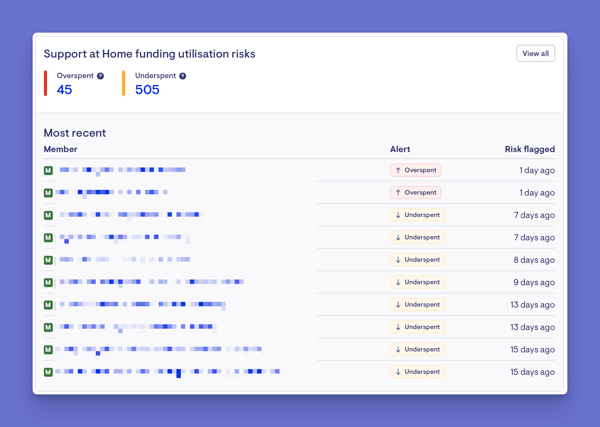This screenshot has height=427, width=600.
Task: Select the Overspent count 45
Action: [64, 90]
